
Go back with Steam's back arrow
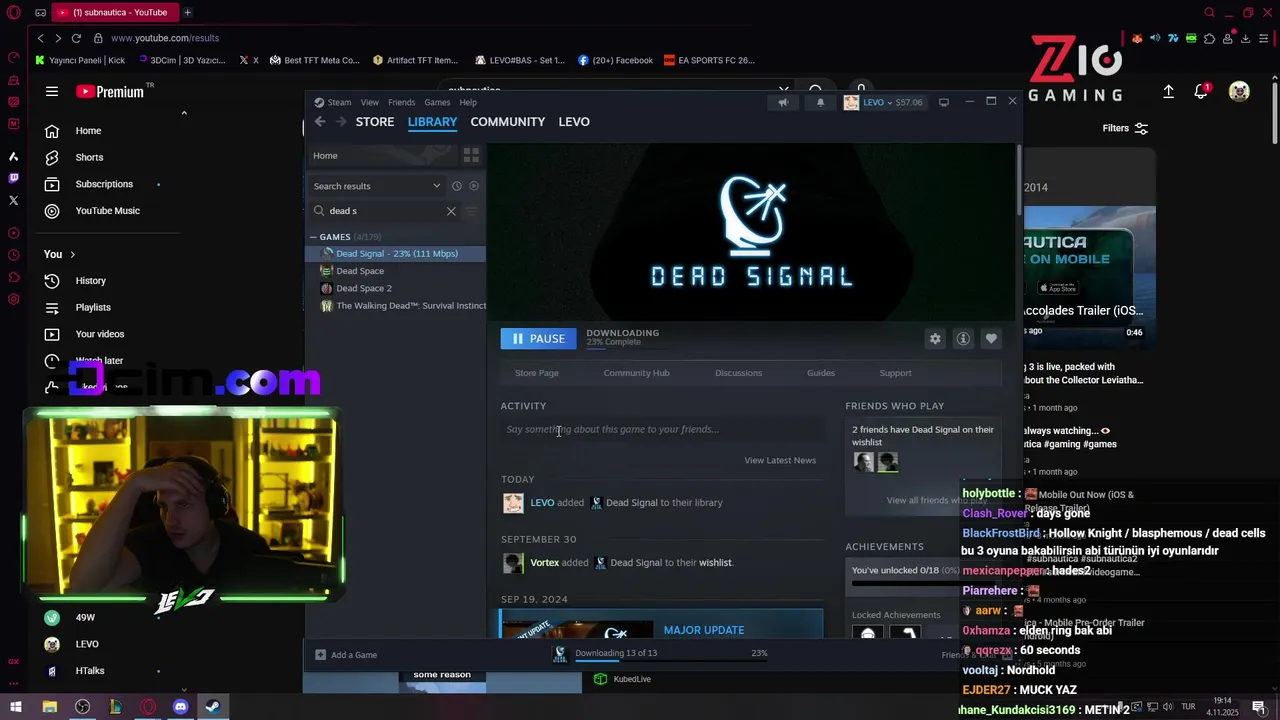pos(320,122)
